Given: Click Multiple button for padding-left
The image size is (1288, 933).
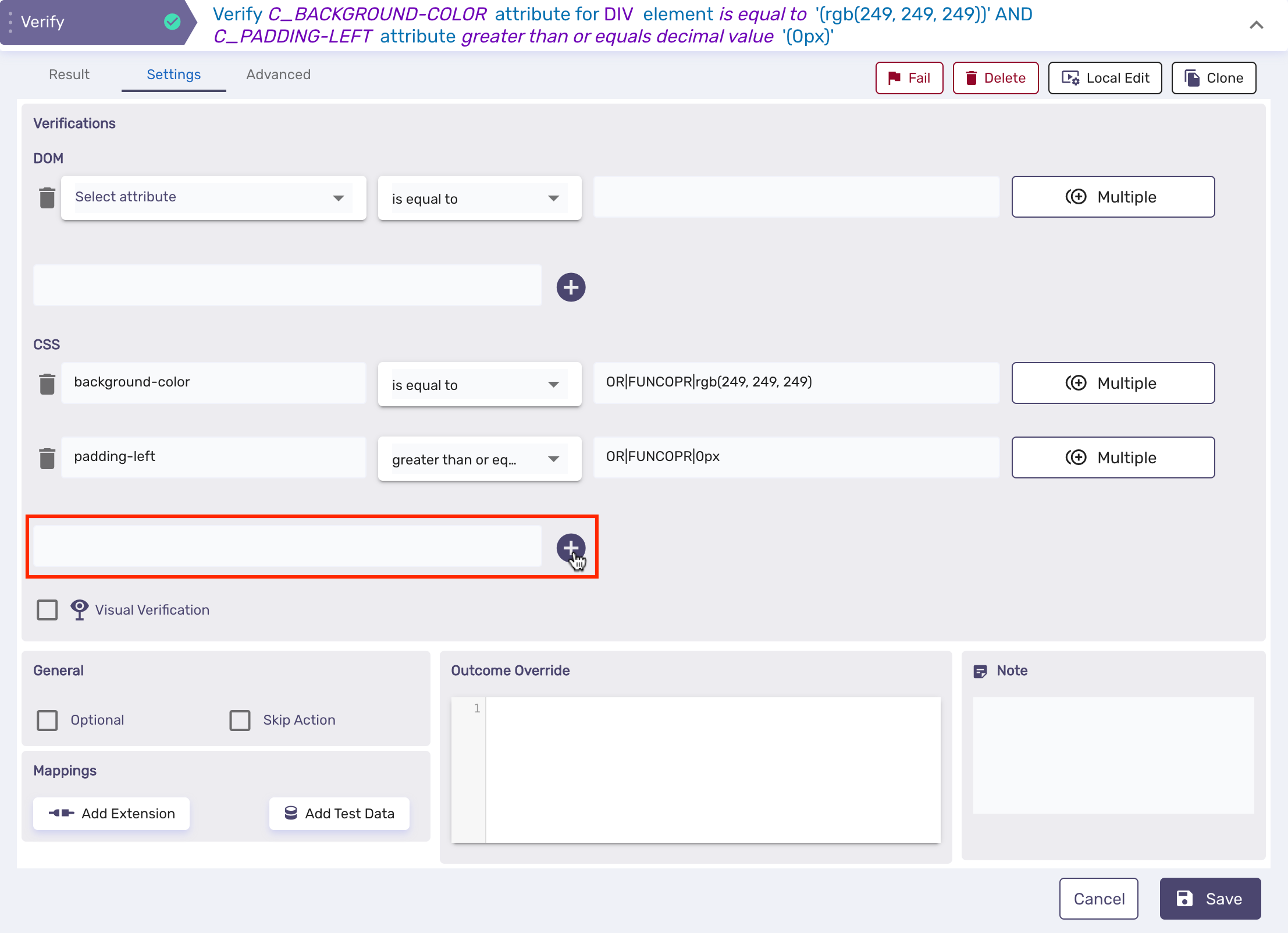Looking at the screenshot, I should [x=1113, y=457].
